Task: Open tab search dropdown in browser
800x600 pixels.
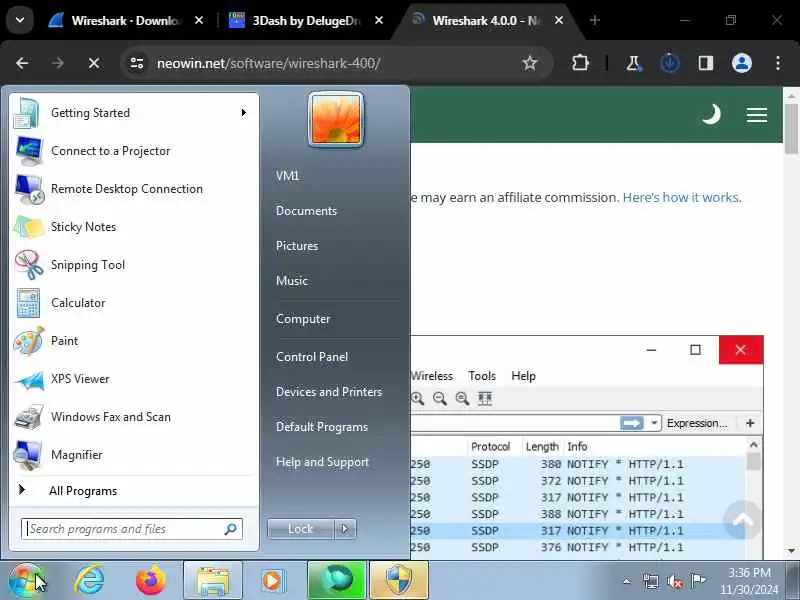Action: pos(20,20)
